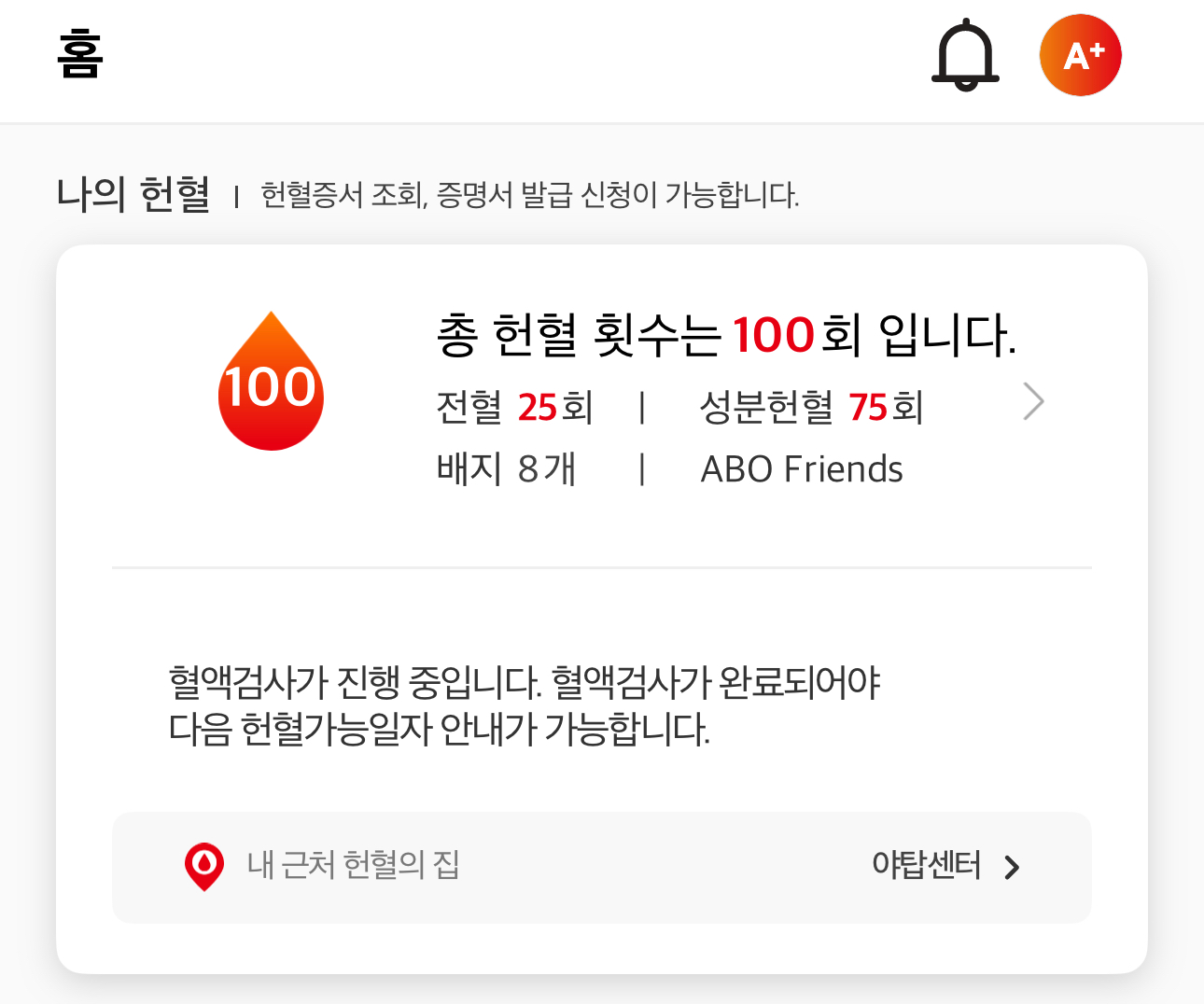Click the 혈액검사가 진행 중입니다 notice
Screen dimensions: 1204x1004
[524, 705]
